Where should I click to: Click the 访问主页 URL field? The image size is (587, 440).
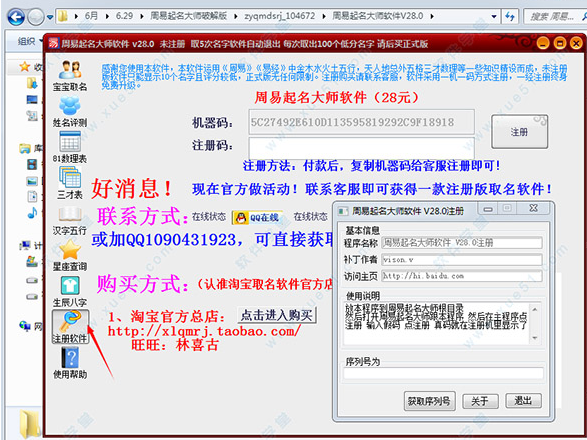[x=462, y=276]
